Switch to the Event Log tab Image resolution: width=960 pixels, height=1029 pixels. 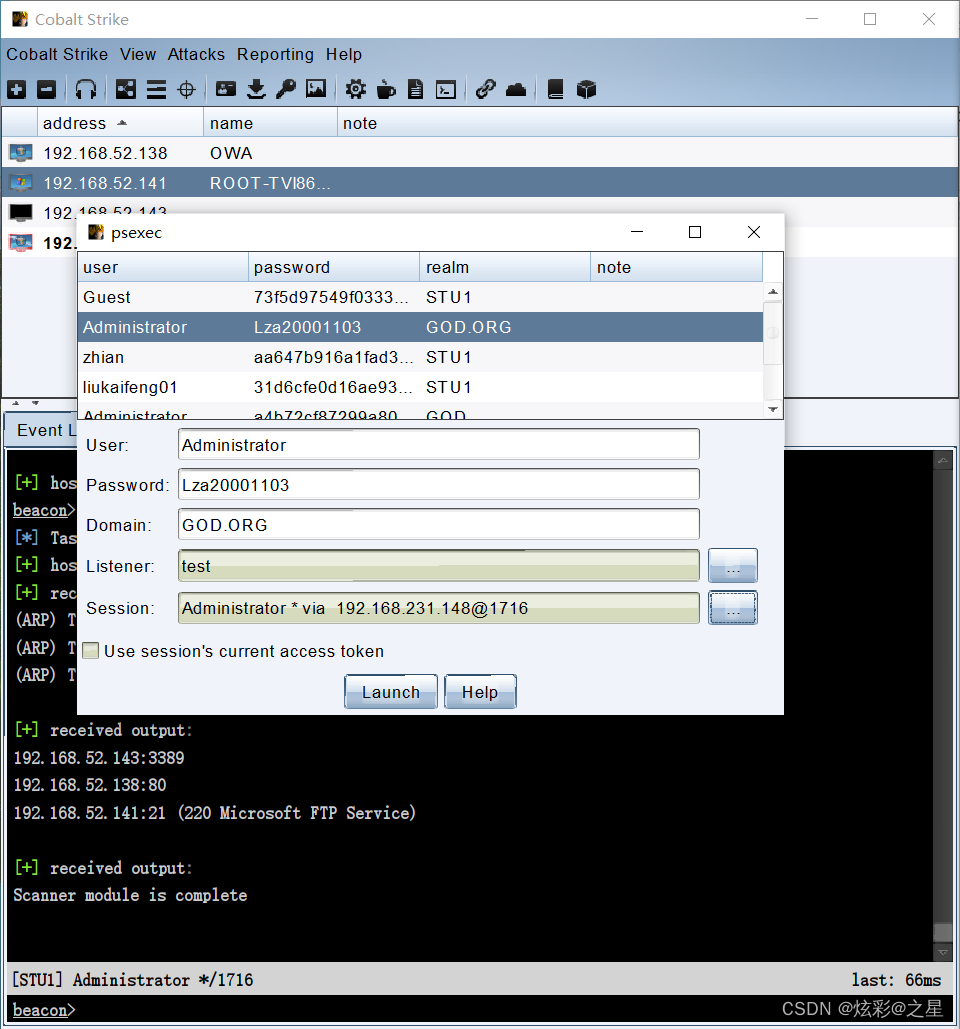pos(41,430)
